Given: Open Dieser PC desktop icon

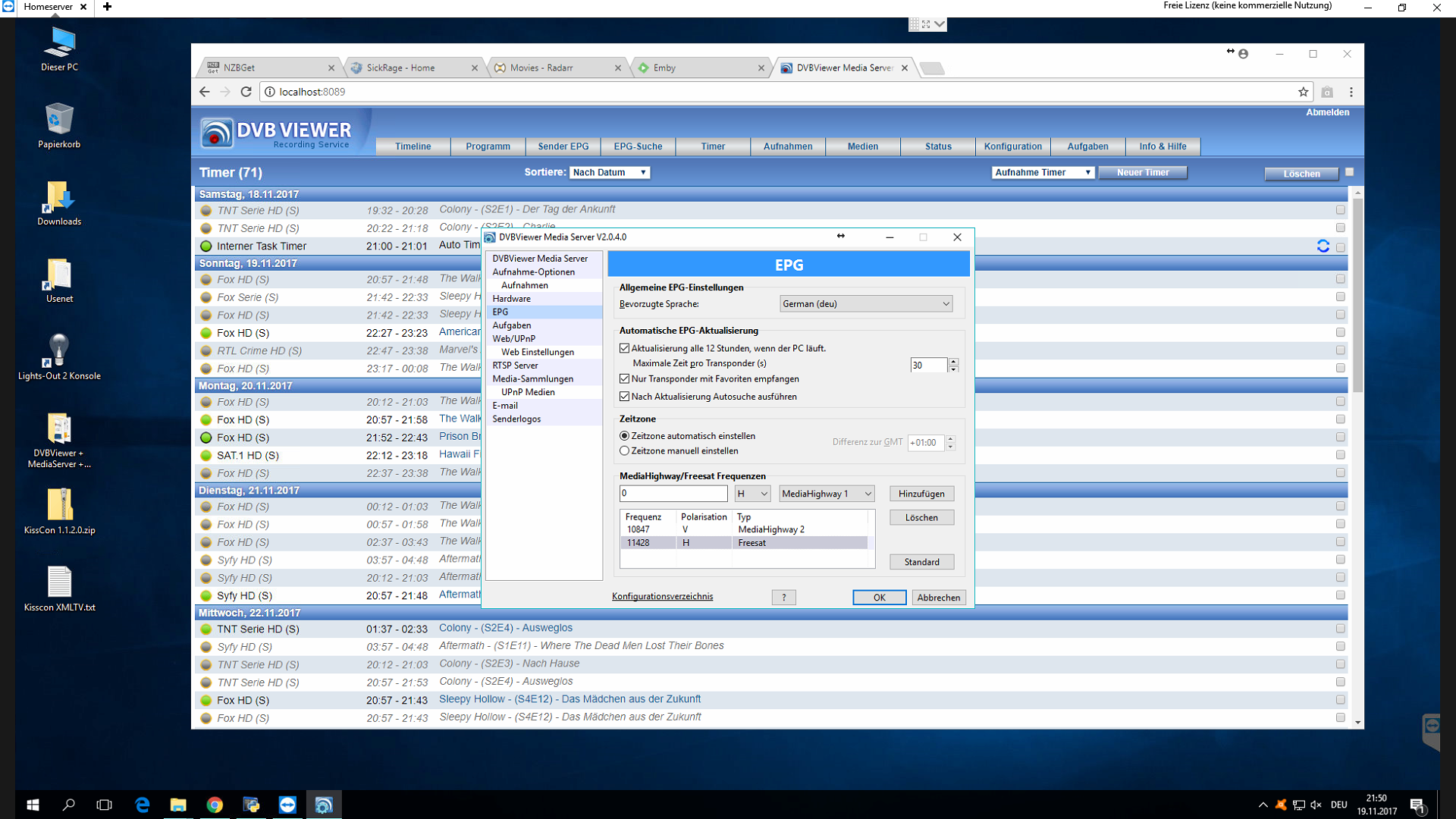Looking at the screenshot, I should point(59,49).
